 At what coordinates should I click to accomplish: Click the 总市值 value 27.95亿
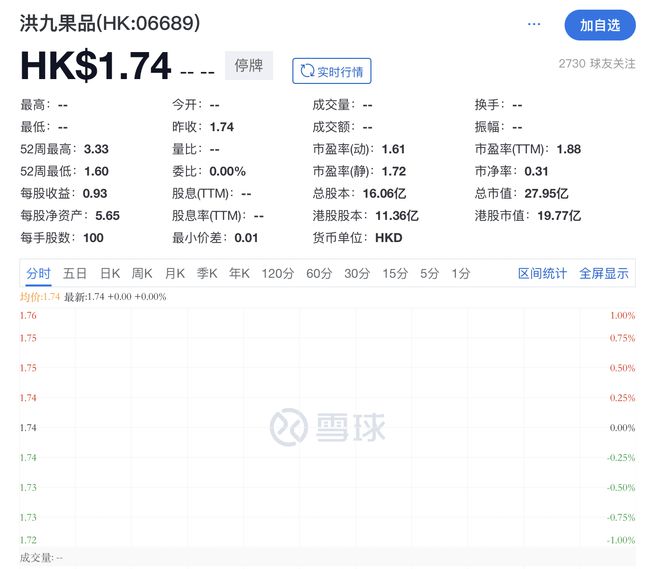pyautogui.click(x=546, y=194)
